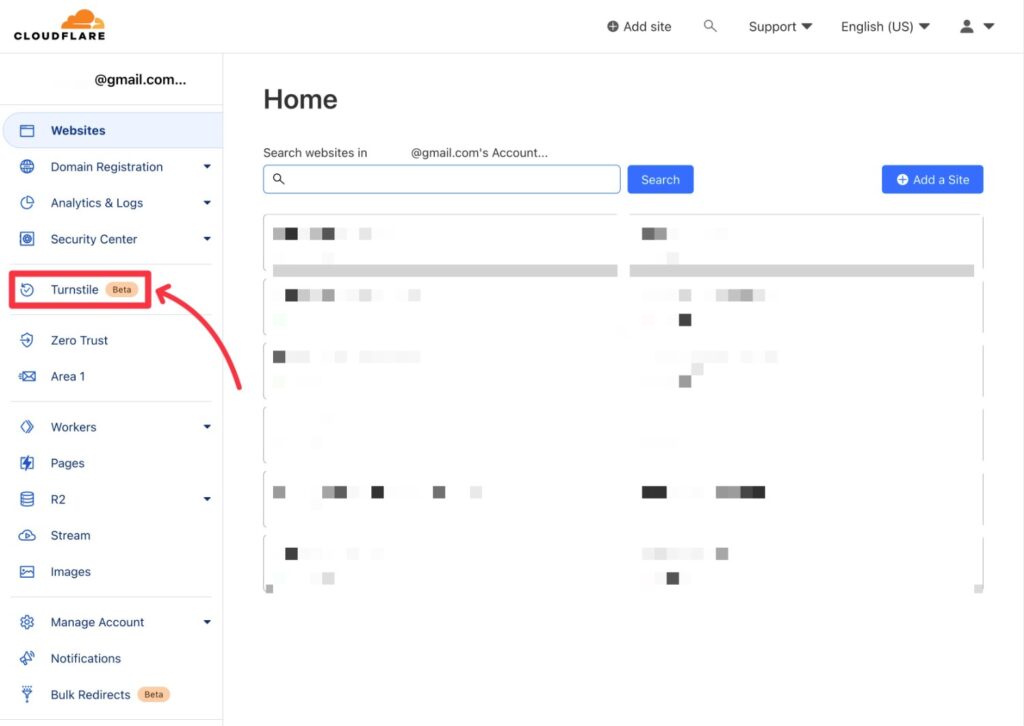
Task: Select Websites in the sidebar
Action: (x=77, y=130)
